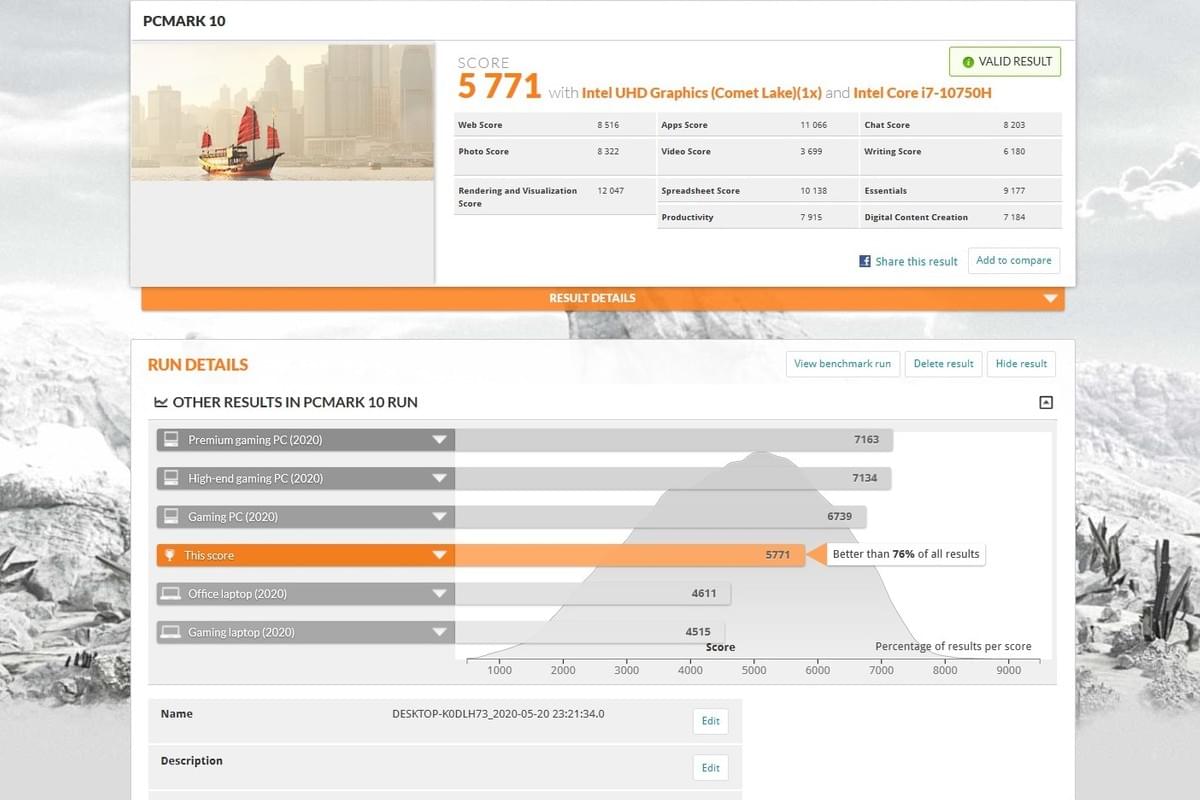The image size is (1200, 800).
Task: Click the laptop icon on Gaming laptop row
Action: pyautogui.click(x=171, y=632)
